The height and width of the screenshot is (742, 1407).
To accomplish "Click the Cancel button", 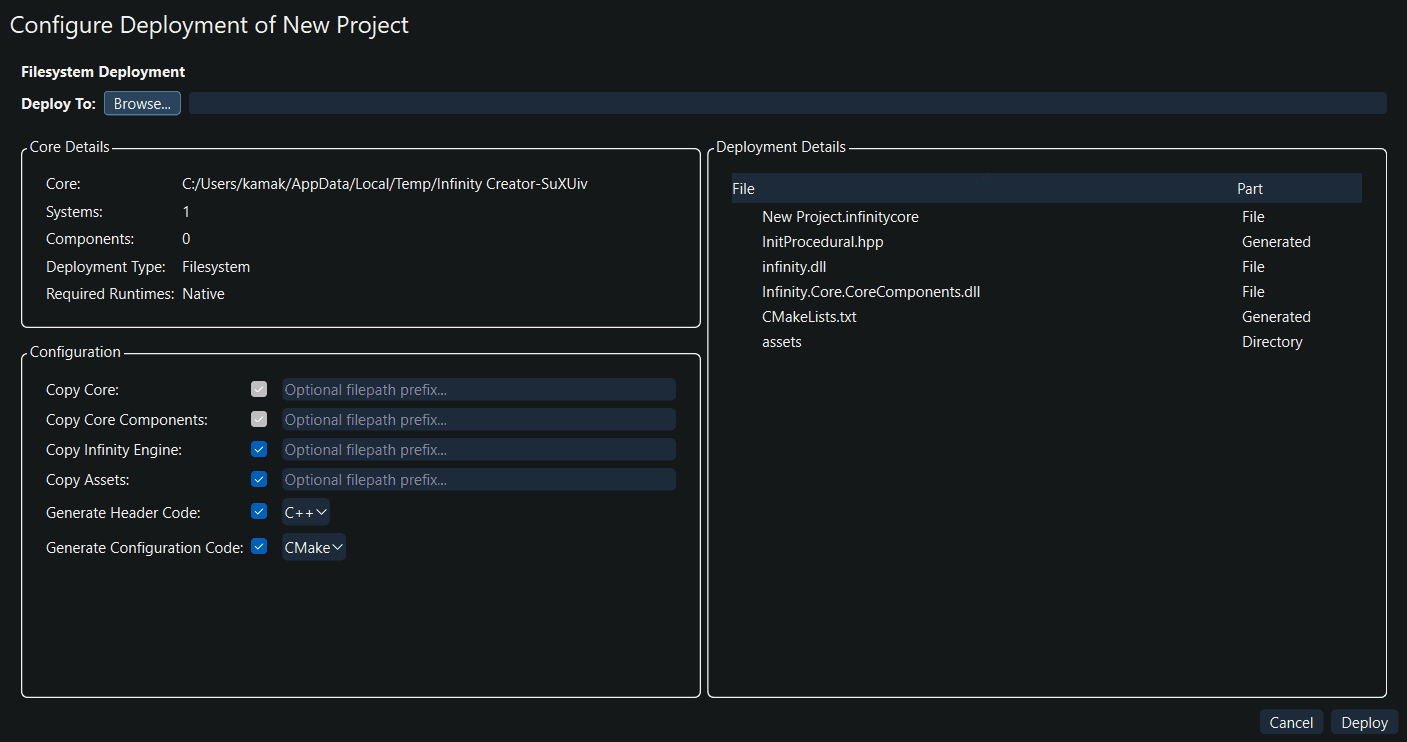I will pyautogui.click(x=1291, y=721).
